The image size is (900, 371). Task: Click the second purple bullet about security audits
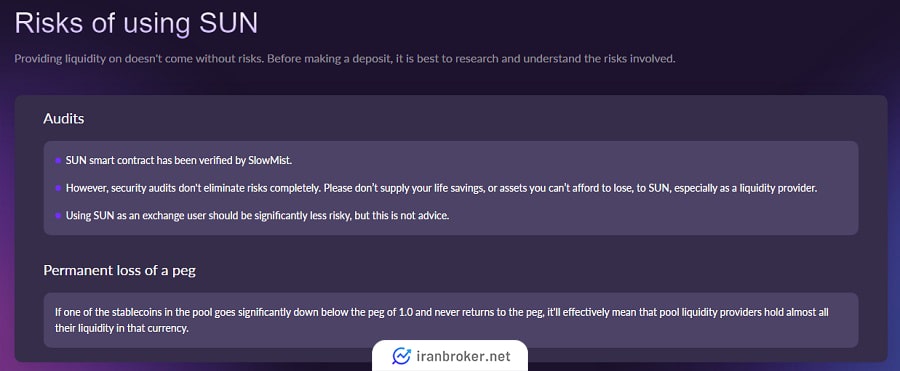pos(58,188)
